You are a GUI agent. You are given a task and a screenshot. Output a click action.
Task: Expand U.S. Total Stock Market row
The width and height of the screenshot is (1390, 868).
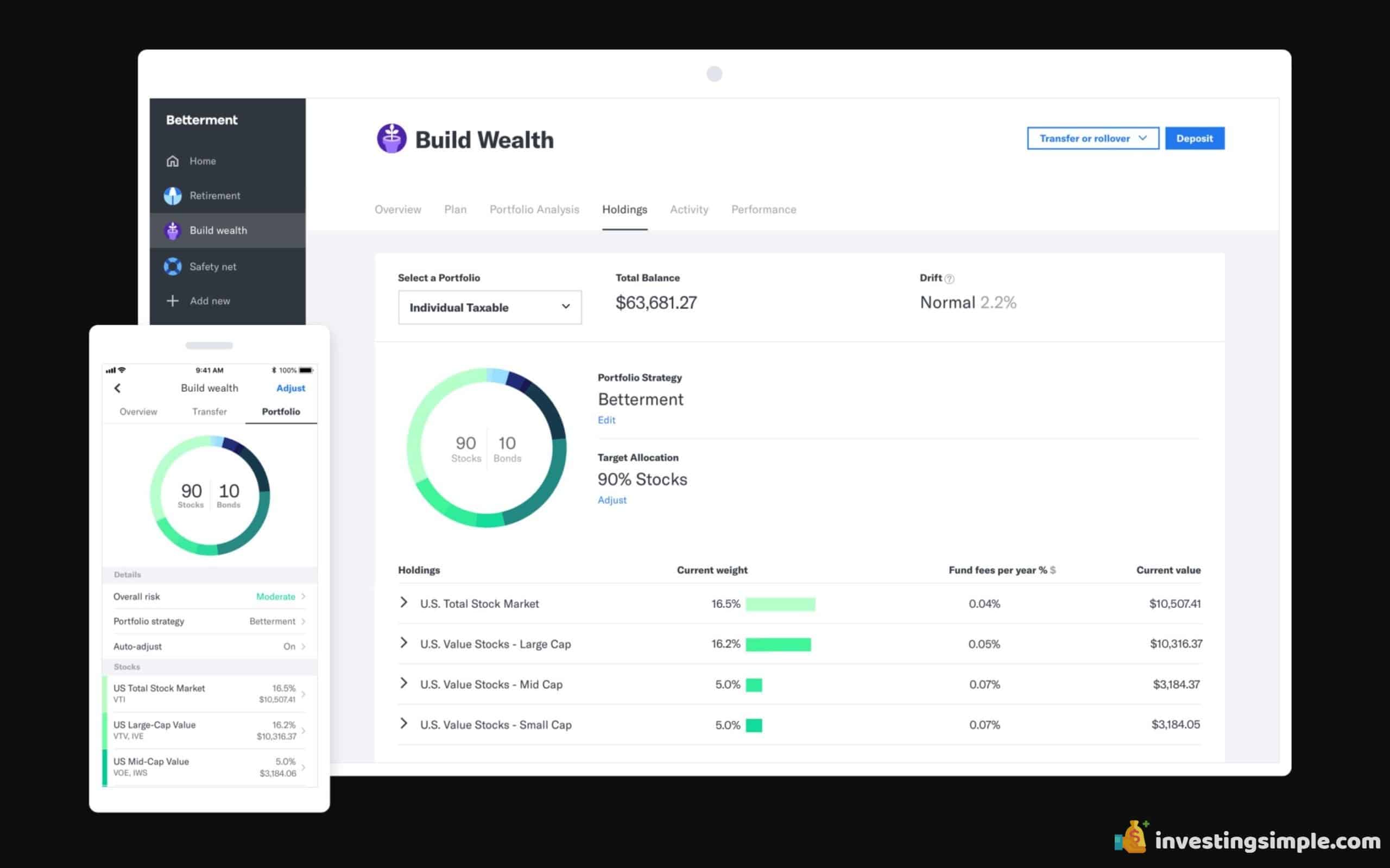pos(403,602)
